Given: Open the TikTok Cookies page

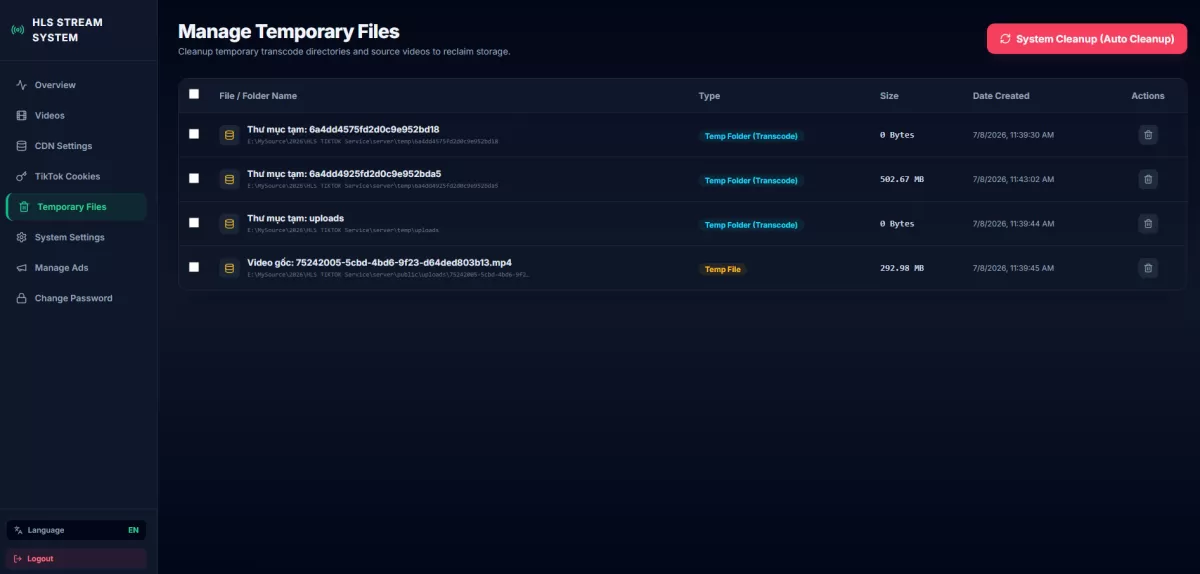Looking at the screenshot, I should tap(76, 177).
